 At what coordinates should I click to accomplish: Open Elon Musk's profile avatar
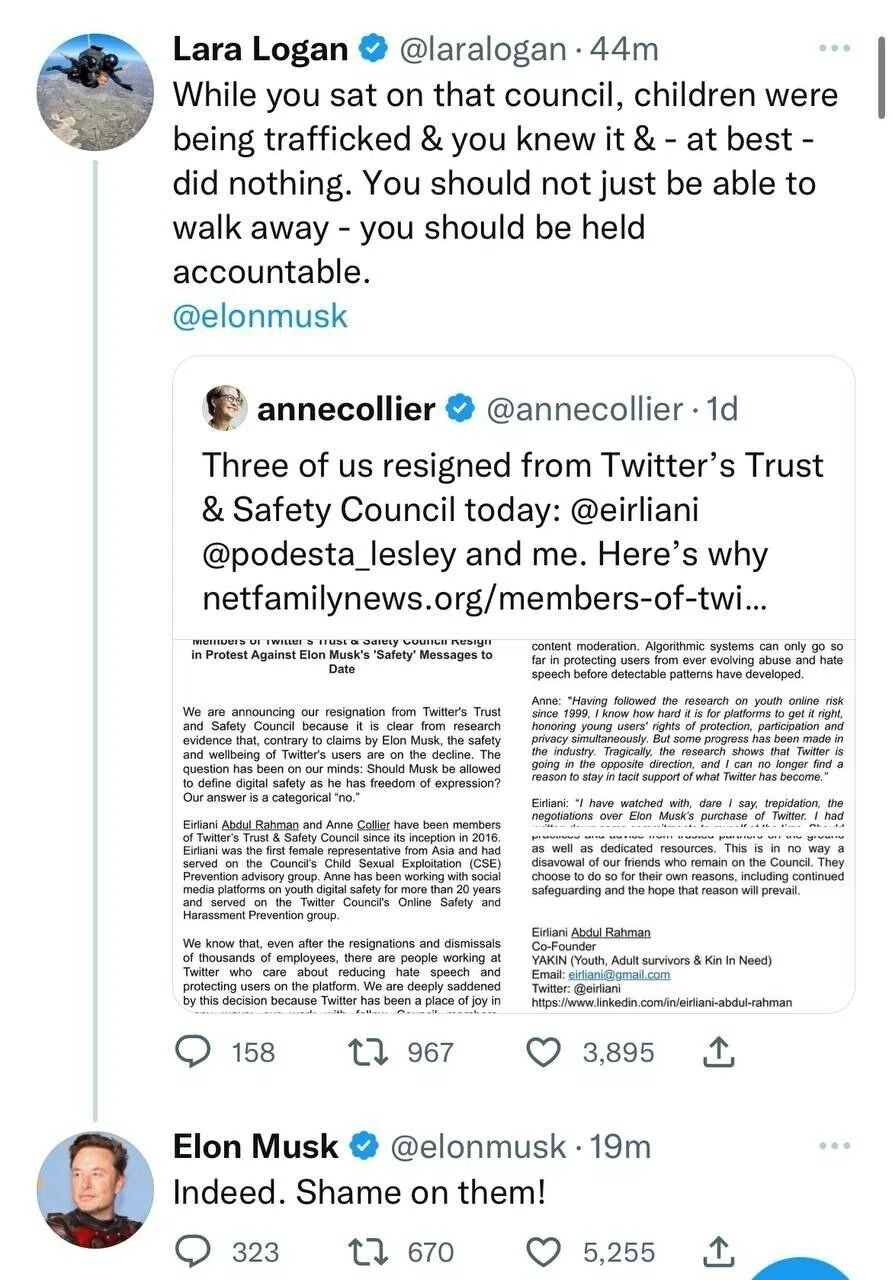pos(96,1189)
